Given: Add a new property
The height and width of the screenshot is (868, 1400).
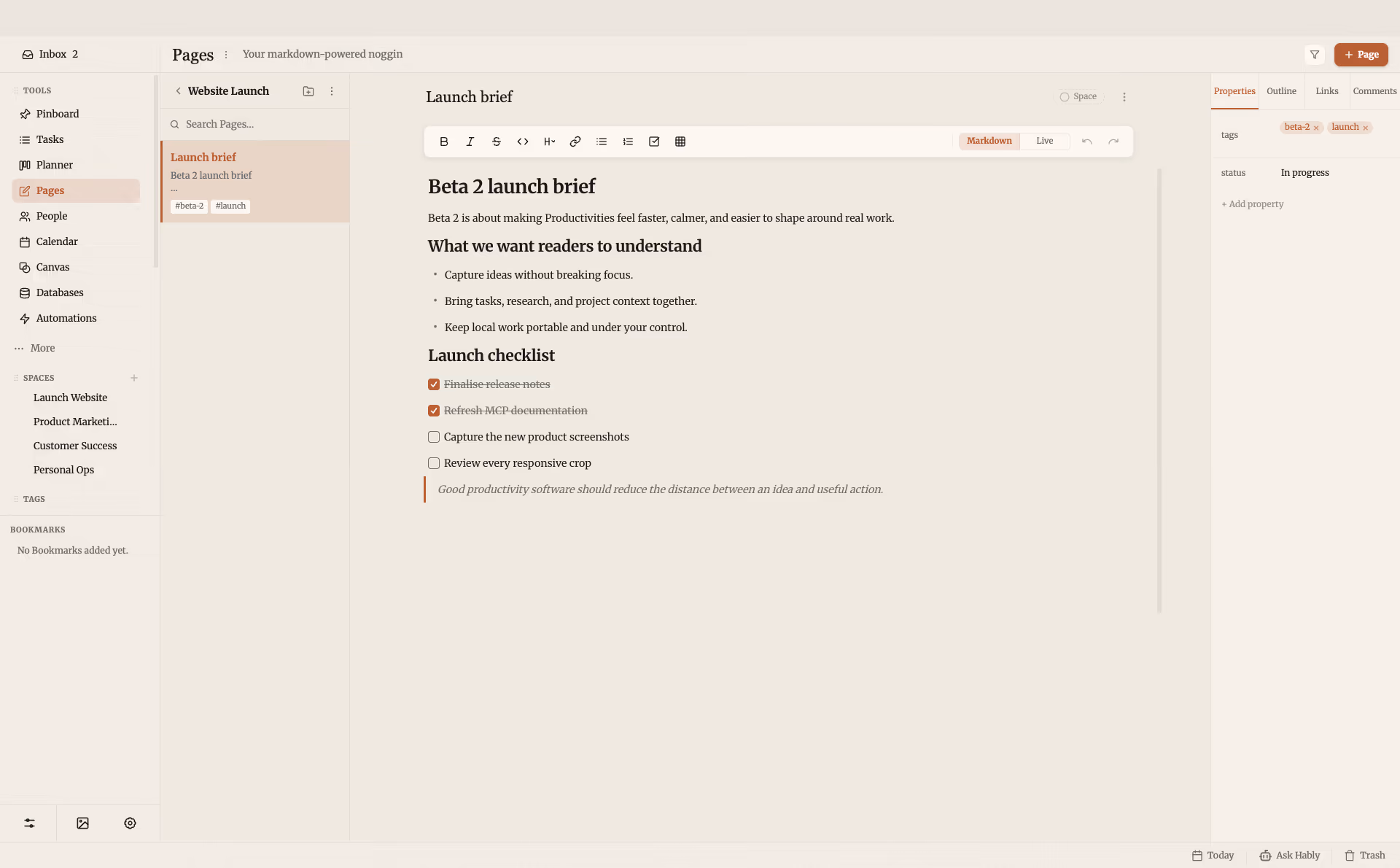Looking at the screenshot, I should click(1252, 204).
